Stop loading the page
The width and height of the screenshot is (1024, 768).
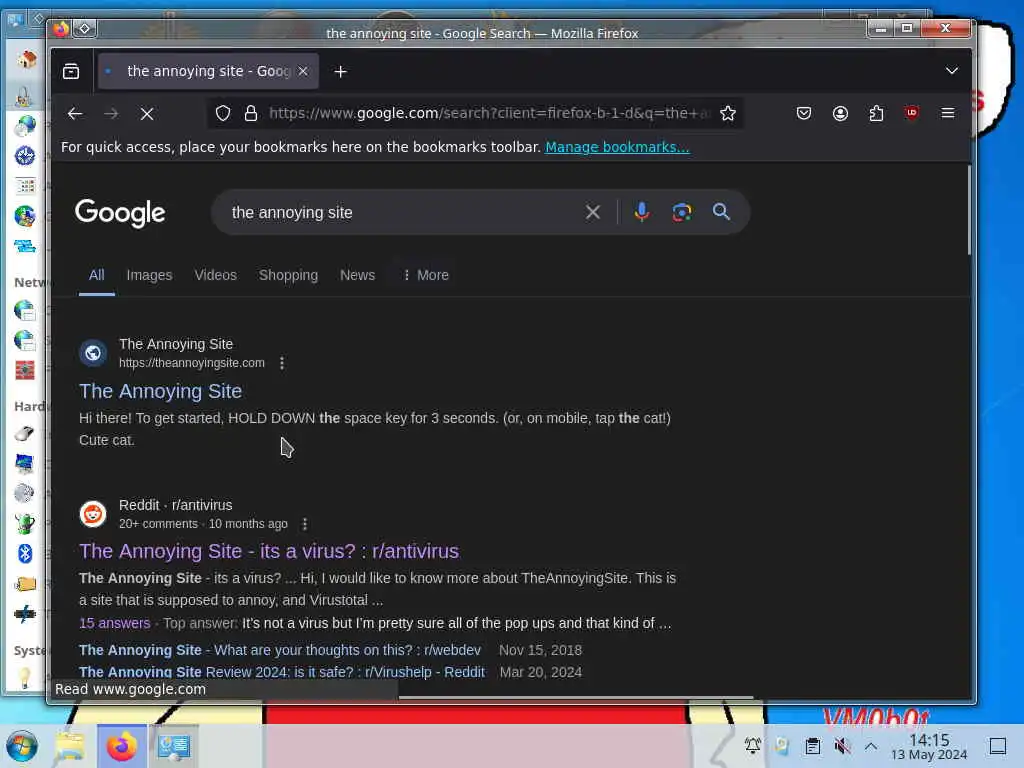click(147, 114)
